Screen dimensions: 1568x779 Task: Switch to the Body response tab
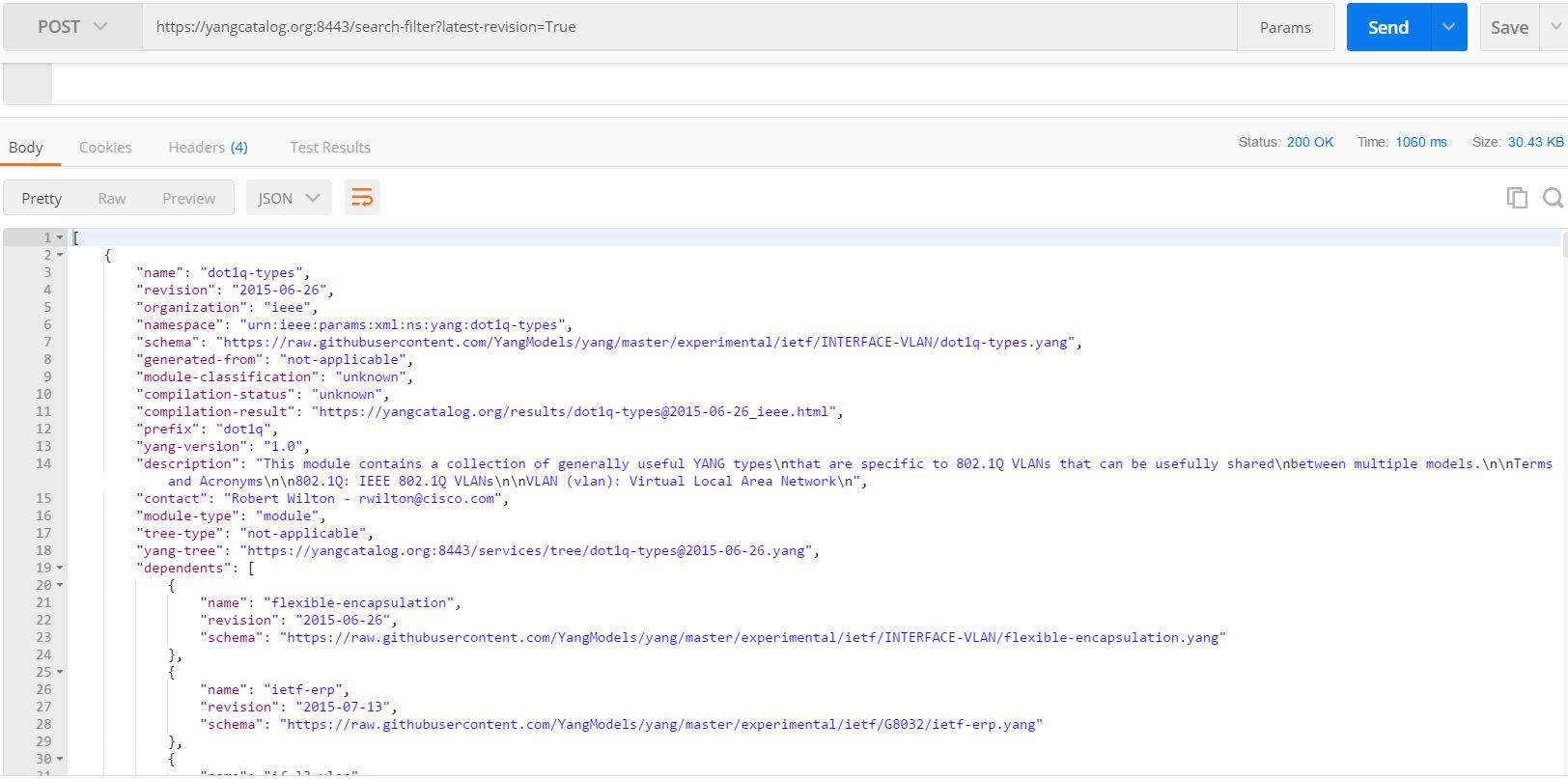26,147
